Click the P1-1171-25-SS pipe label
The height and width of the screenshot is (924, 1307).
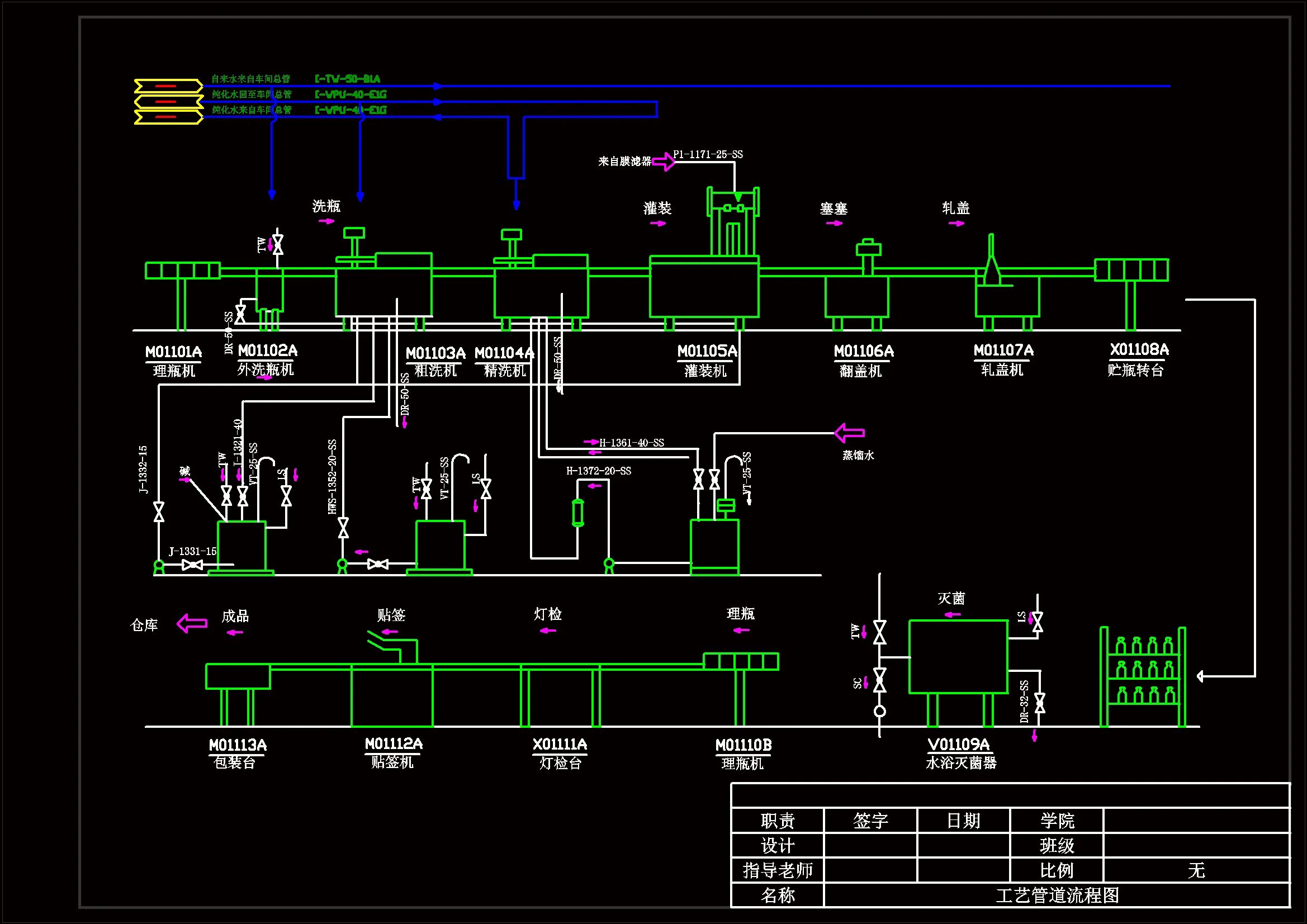click(x=708, y=154)
